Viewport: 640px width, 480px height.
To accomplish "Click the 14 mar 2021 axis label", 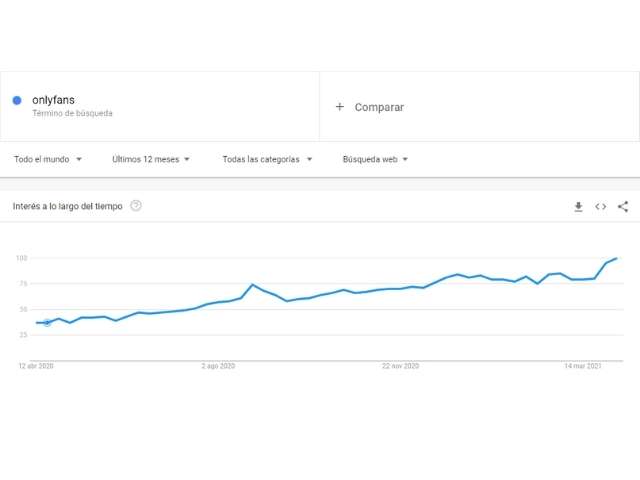I will coord(581,367).
